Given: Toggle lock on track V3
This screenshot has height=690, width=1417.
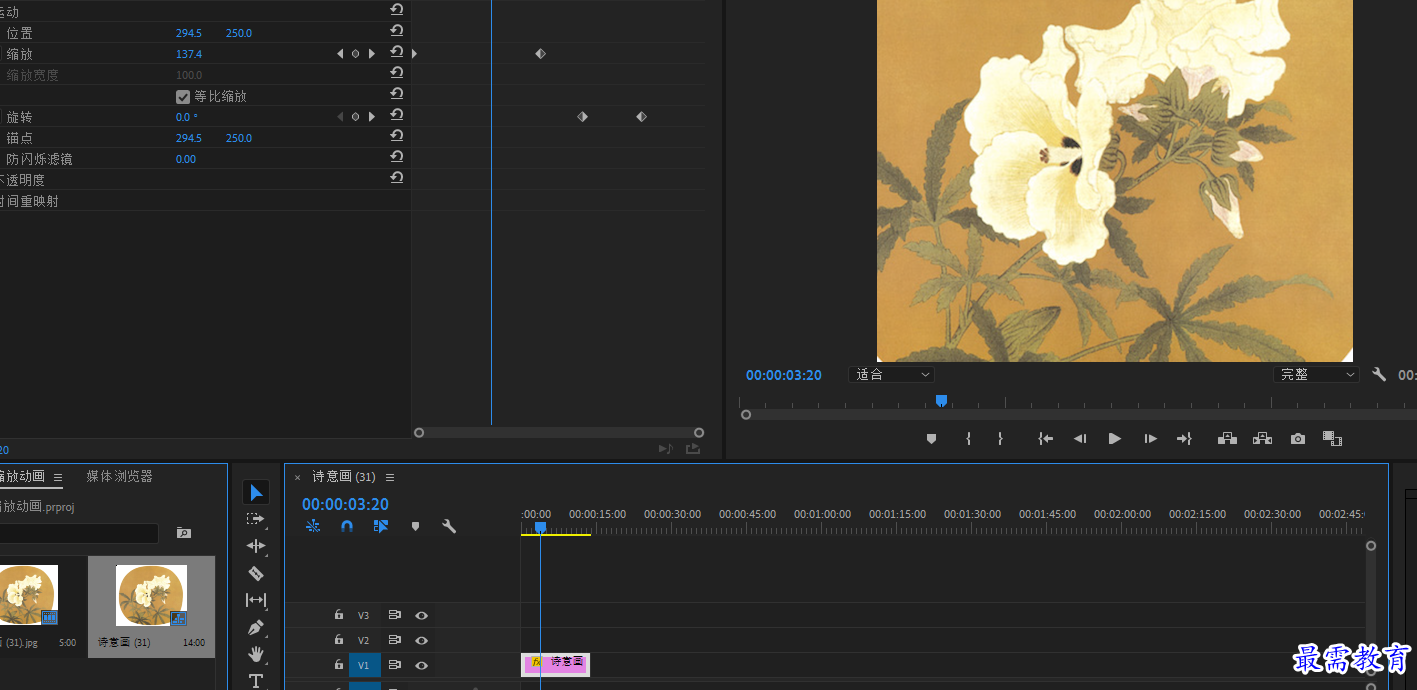Looking at the screenshot, I should [x=339, y=615].
